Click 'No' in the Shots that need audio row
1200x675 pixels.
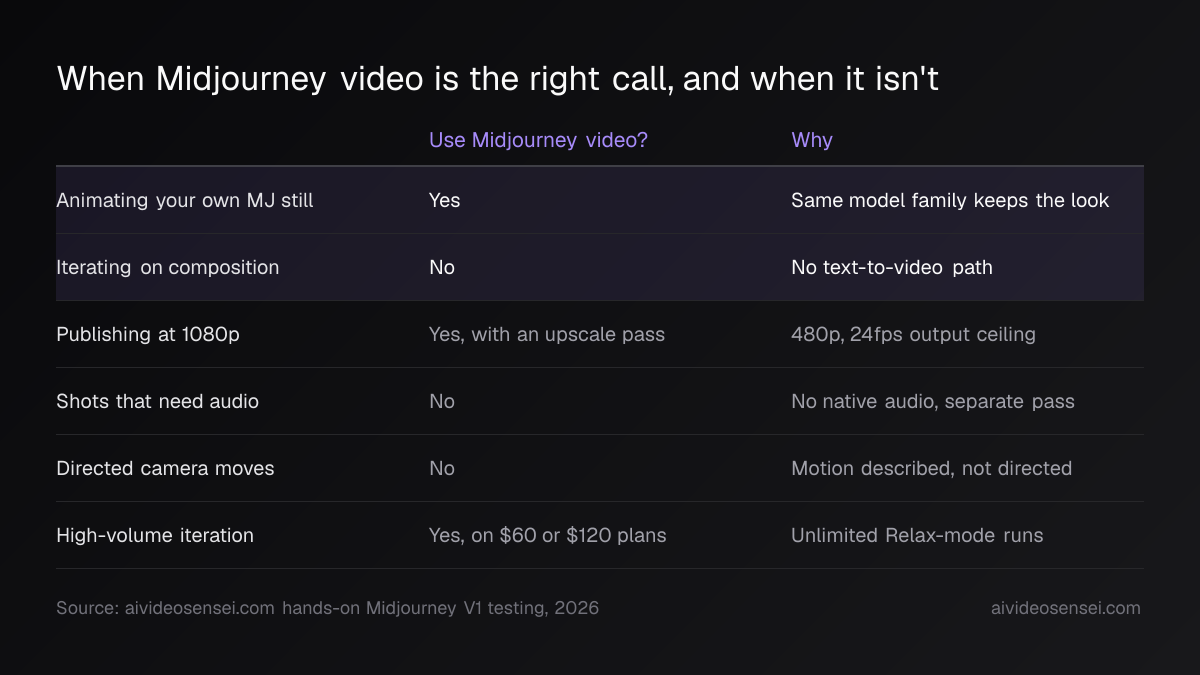(x=441, y=401)
